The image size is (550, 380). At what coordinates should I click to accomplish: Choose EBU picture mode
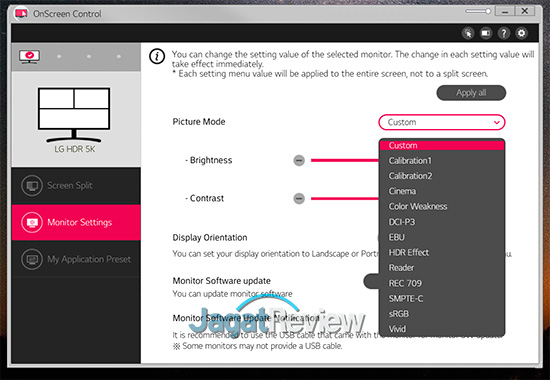(442, 238)
